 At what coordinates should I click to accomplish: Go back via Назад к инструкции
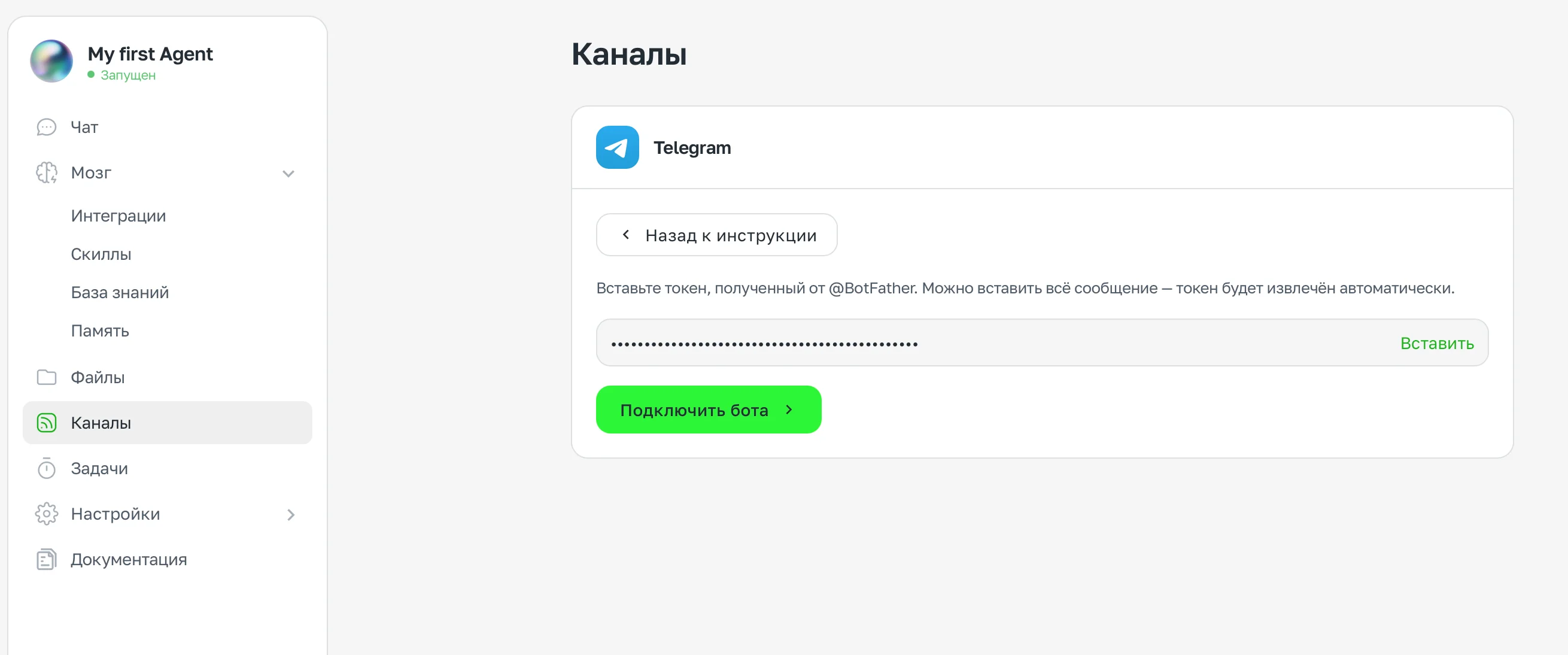click(x=716, y=235)
